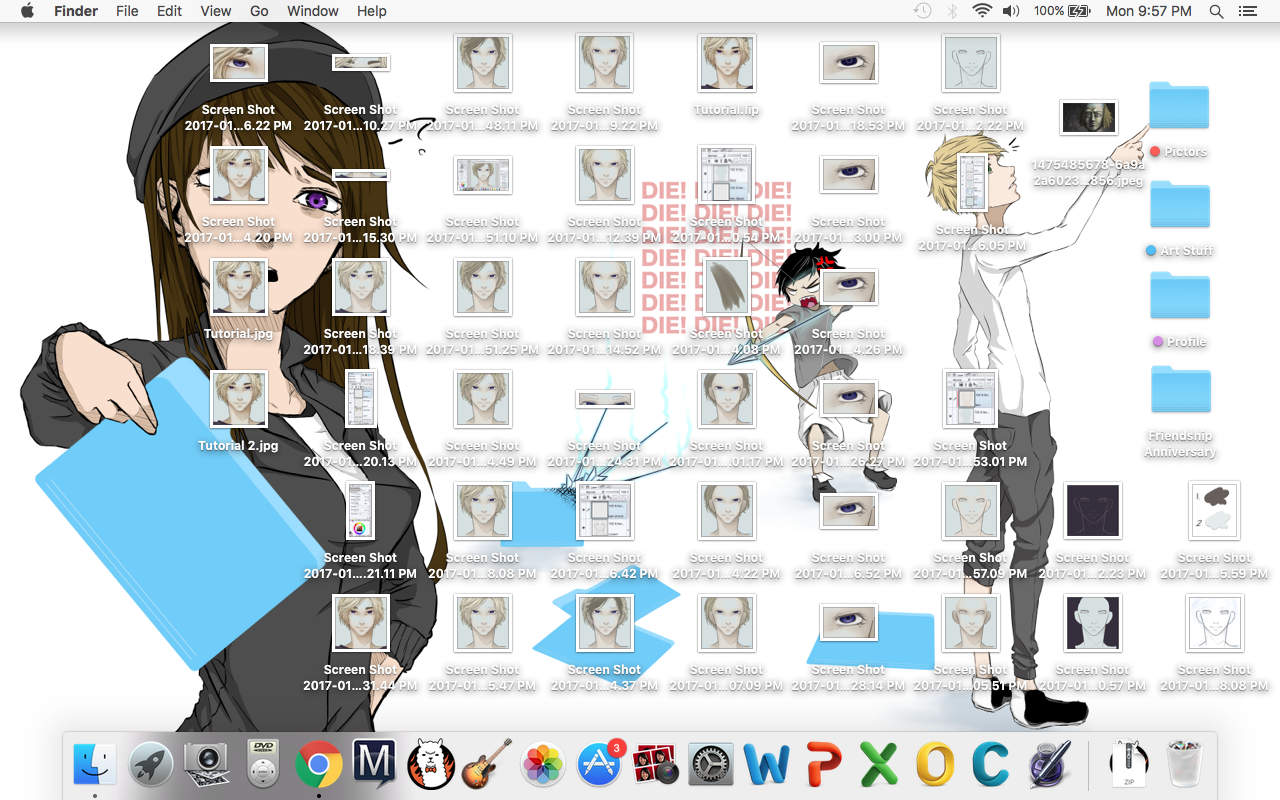Image resolution: width=1280 pixels, height=800 pixels.
Task: Click the 100% battery indicator
Action: [1062, 11]
